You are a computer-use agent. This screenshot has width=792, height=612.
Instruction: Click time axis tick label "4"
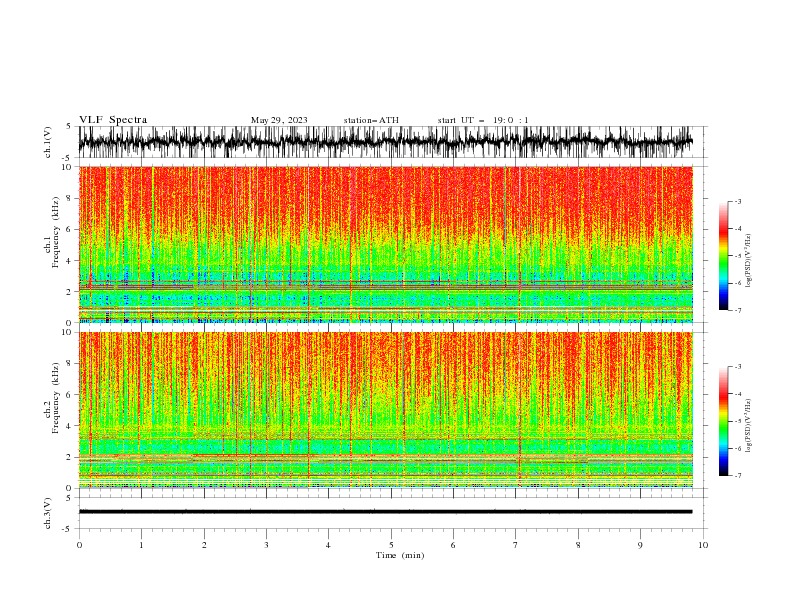pyautogui.click(x=328, y=545)
